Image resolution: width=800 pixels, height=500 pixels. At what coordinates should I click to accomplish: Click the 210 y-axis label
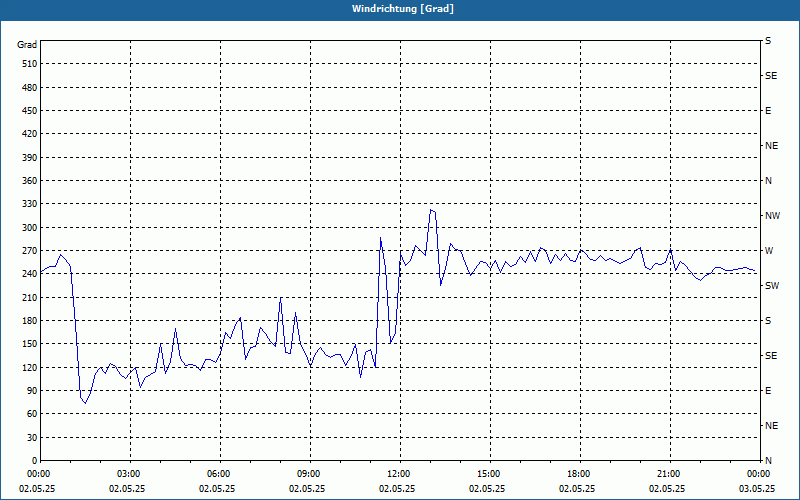coord(30,297)
